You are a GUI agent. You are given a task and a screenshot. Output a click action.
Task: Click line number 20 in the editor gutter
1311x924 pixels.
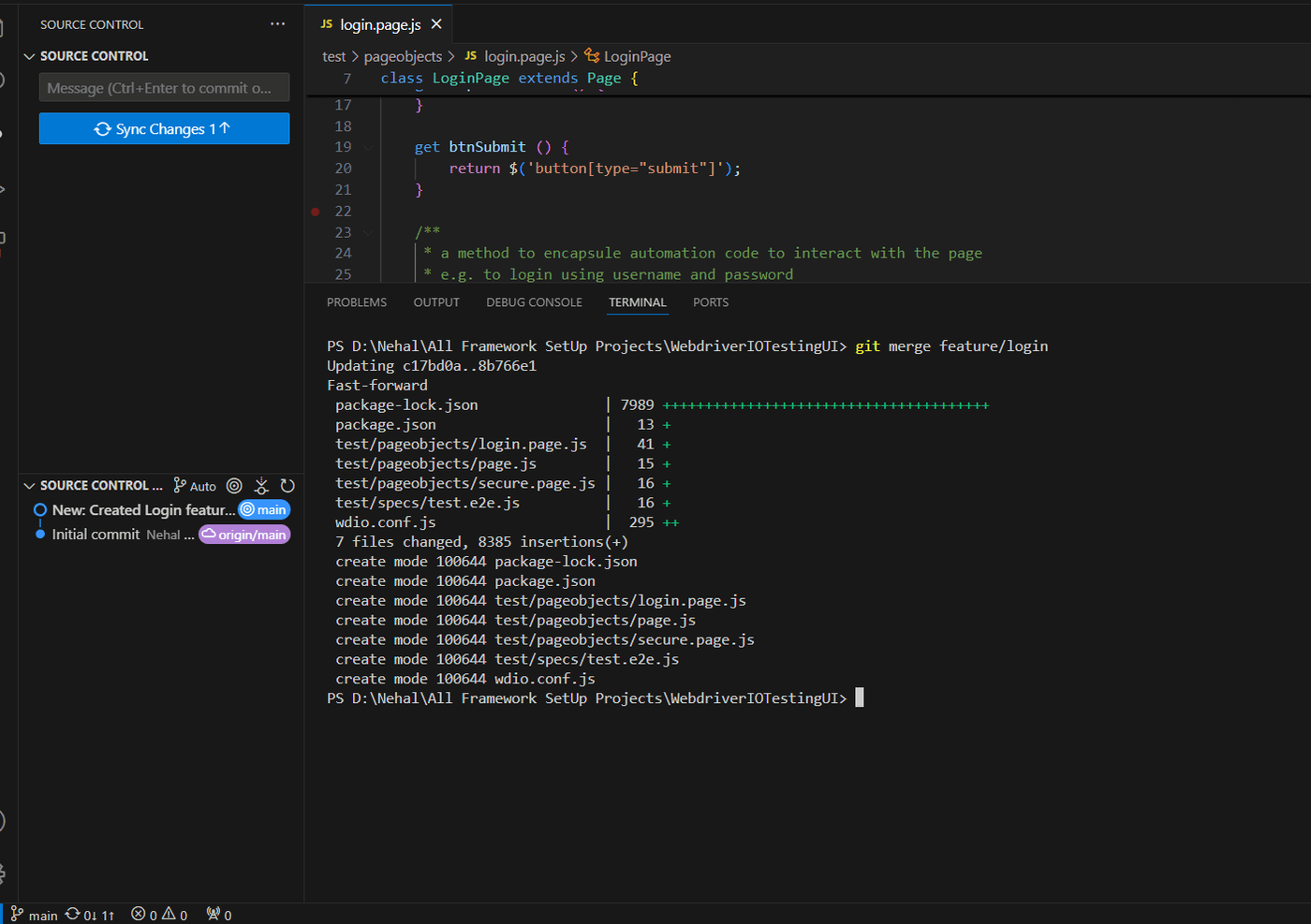click(x=343, y=169)
